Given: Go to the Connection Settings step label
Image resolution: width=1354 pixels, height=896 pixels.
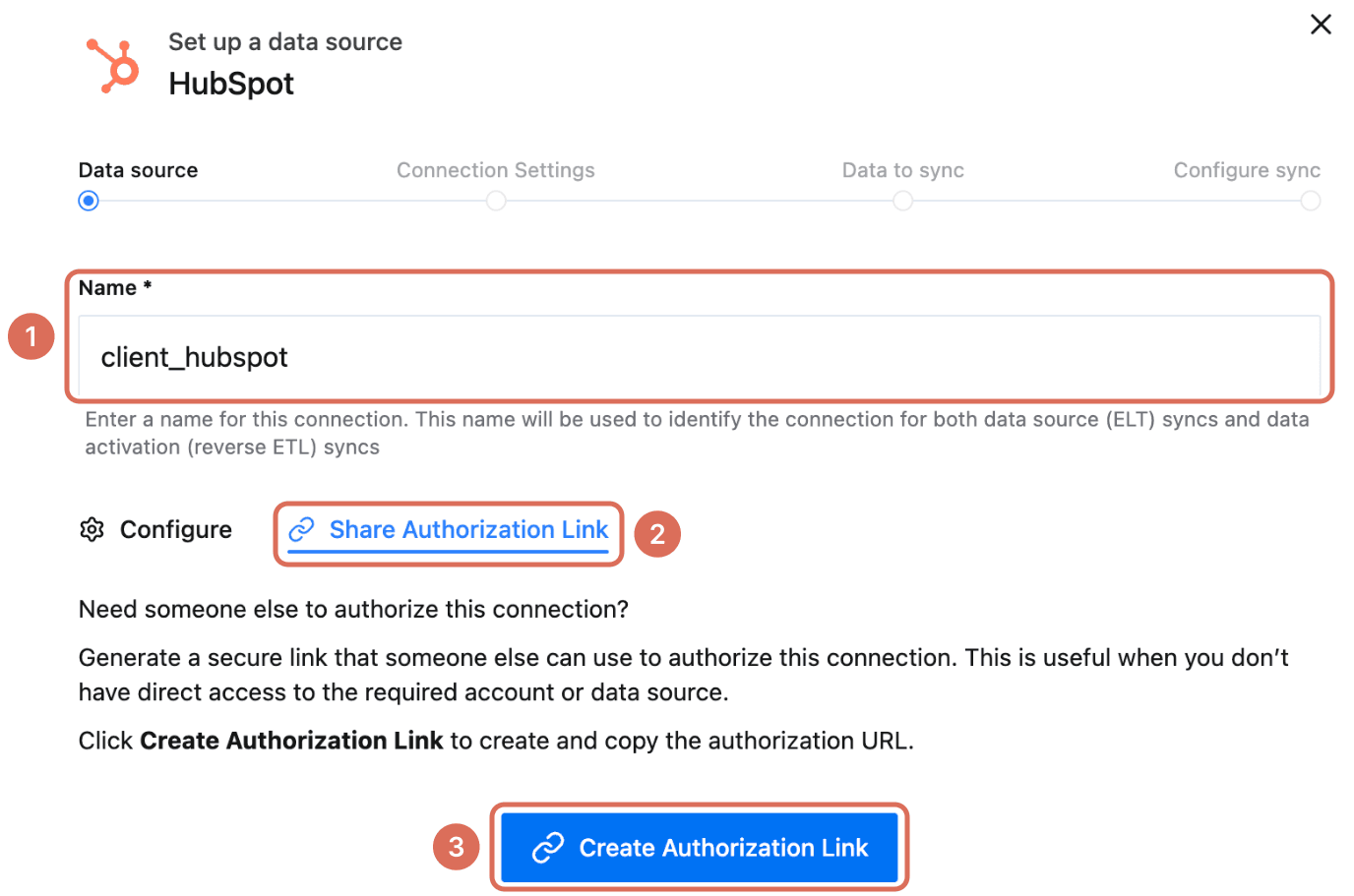Looking at the screenshot, I should pyautogui.click(x=496, y=170).
